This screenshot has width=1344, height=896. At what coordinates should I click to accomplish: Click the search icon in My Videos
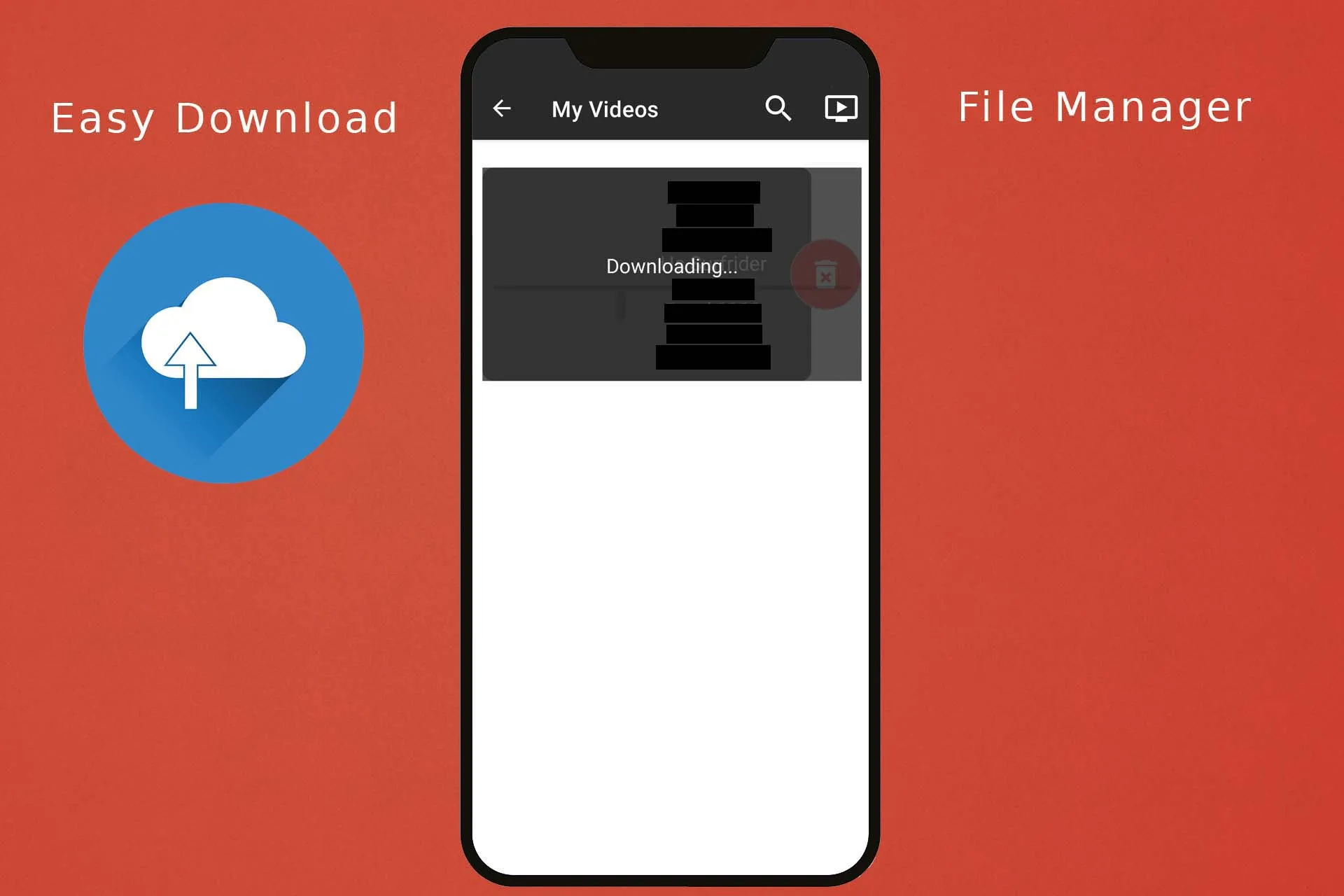pyautogui.click(x=778, y=108)
